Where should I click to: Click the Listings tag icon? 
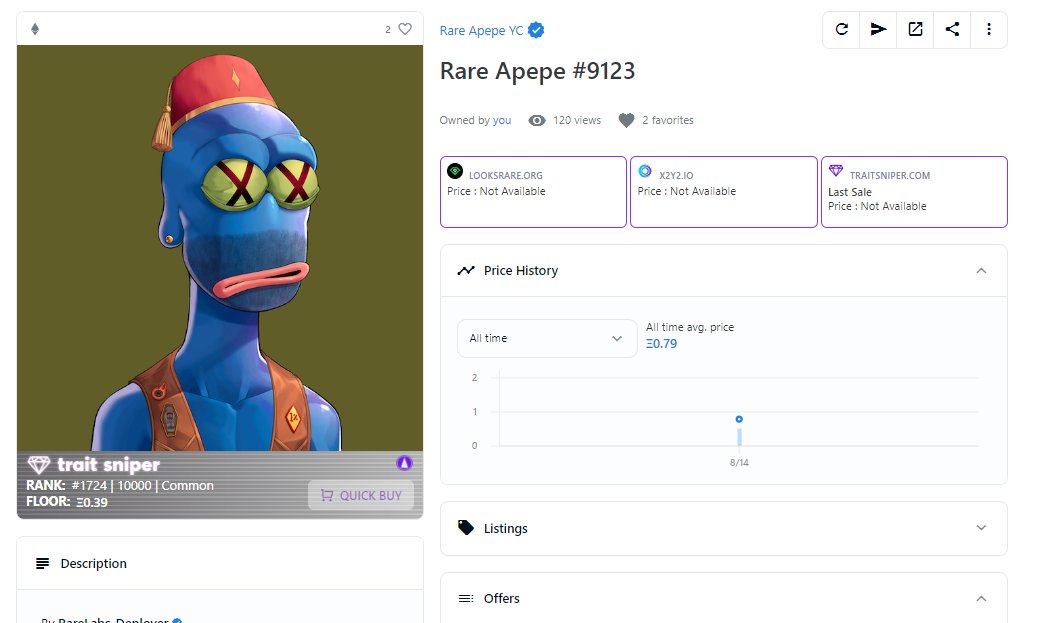pyautogui.click(x=466, y=528)
